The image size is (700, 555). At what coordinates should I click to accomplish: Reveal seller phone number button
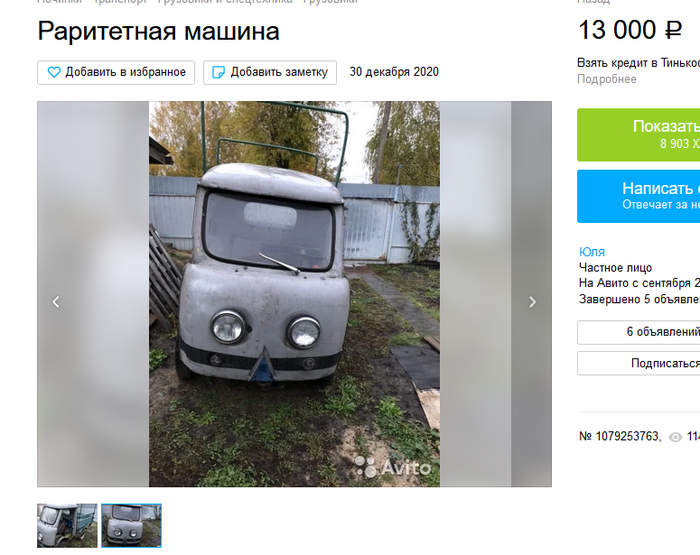click(x=638, y=135)
